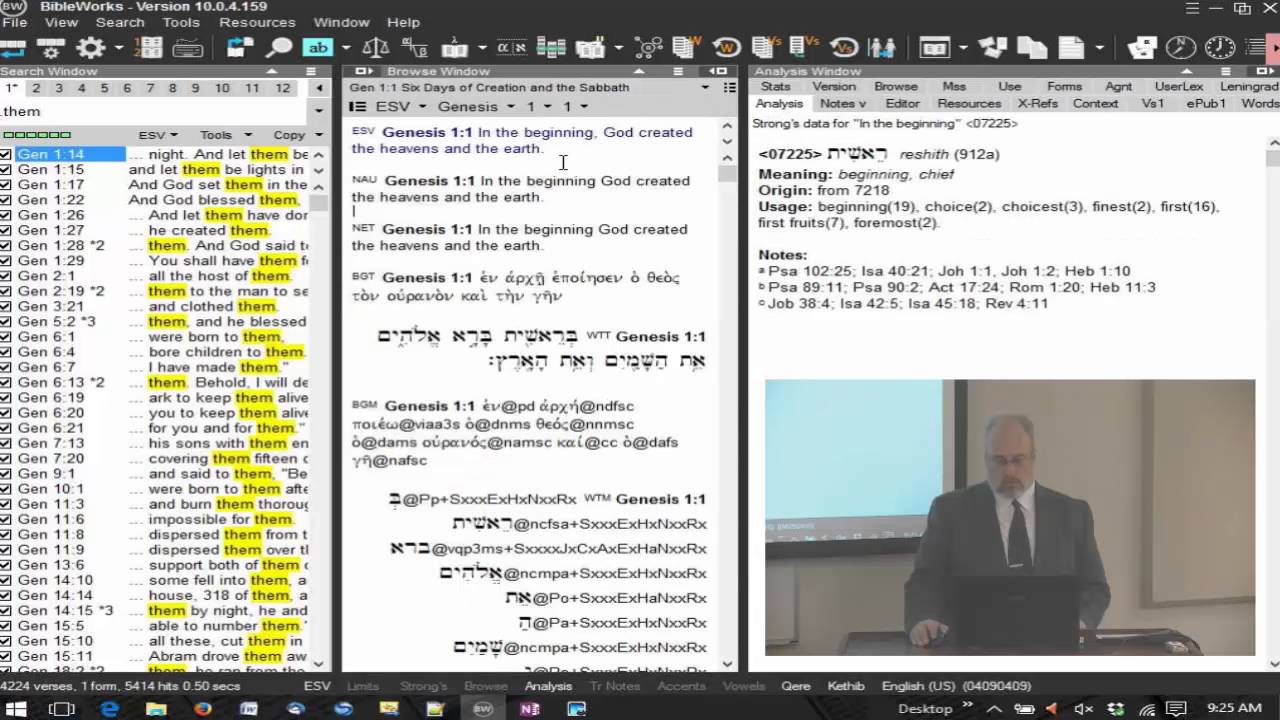Open the Copy dropdown in Search Window
The width and height of the screenshot is (1280, 720).
point(296,135)
